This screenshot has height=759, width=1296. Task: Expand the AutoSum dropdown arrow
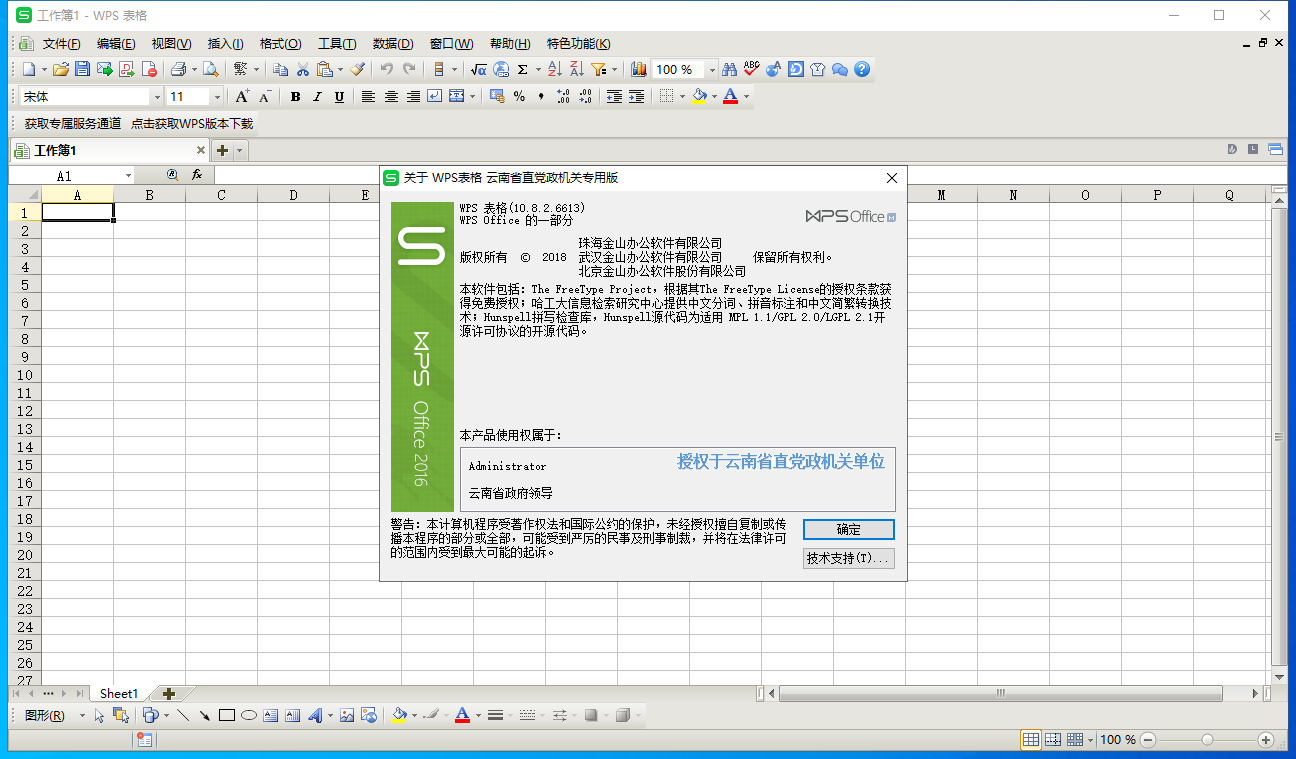click(537, 70)
